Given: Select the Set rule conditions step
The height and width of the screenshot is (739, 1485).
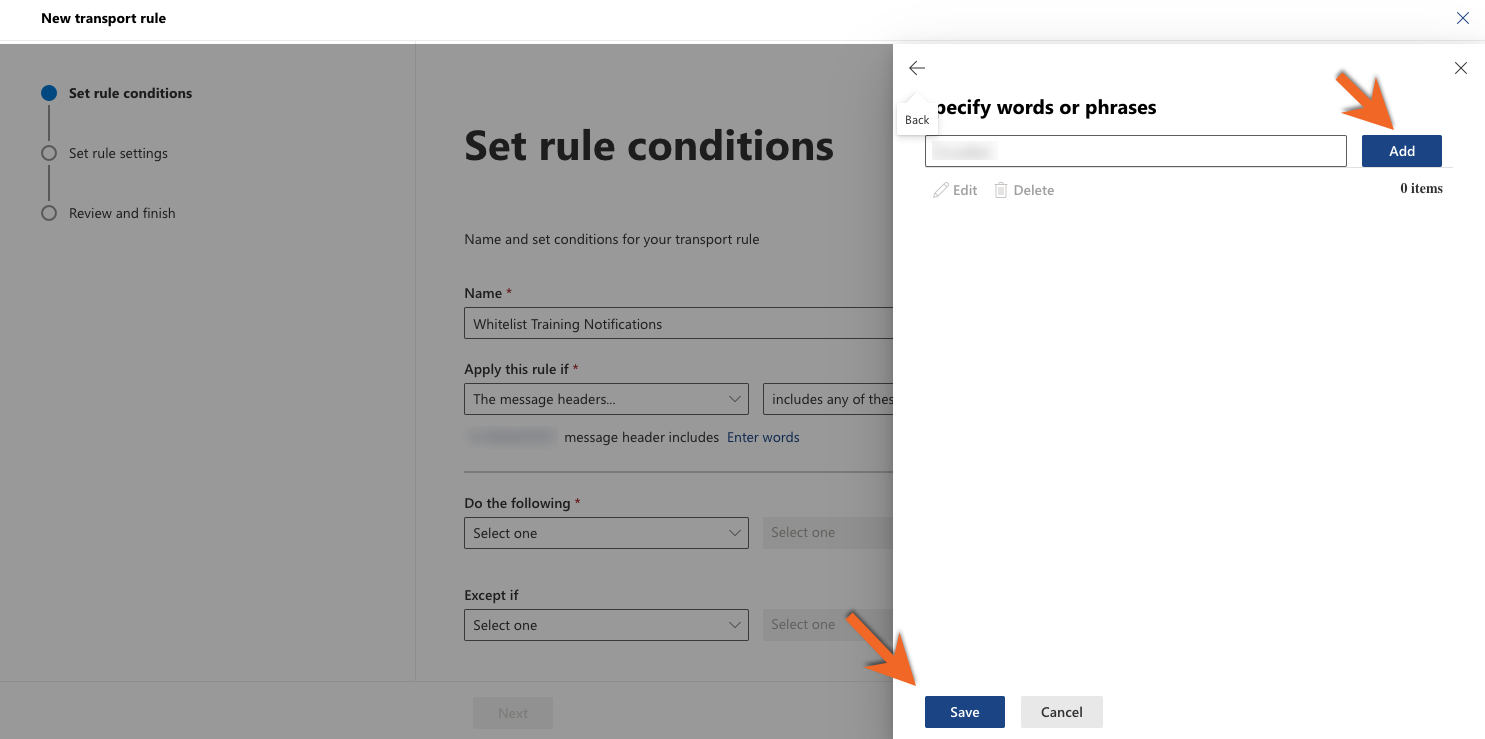Looking at the screenshot, I should [x=130, y=93].
